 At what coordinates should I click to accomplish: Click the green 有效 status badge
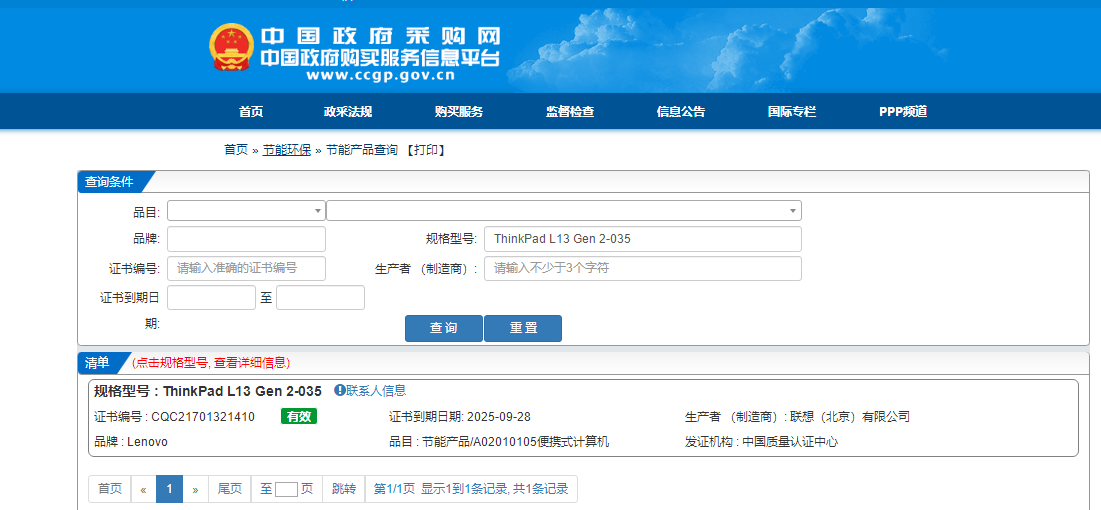299,417
